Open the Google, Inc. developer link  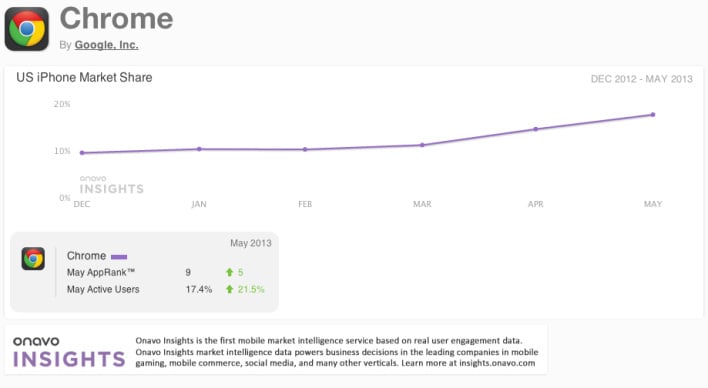coord(107,45)
